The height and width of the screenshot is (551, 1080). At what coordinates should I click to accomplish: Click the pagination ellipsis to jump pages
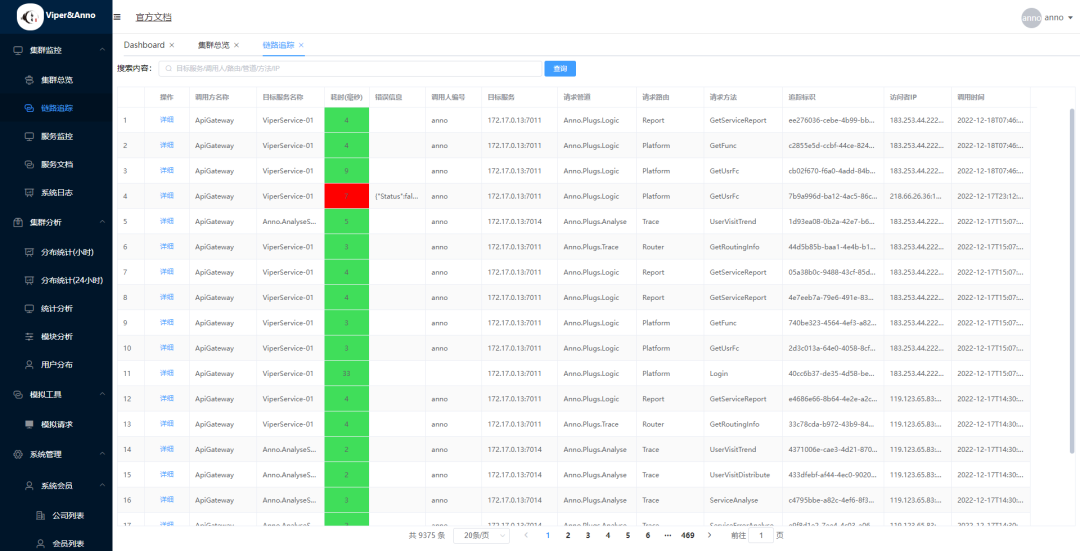click(667, 535)
